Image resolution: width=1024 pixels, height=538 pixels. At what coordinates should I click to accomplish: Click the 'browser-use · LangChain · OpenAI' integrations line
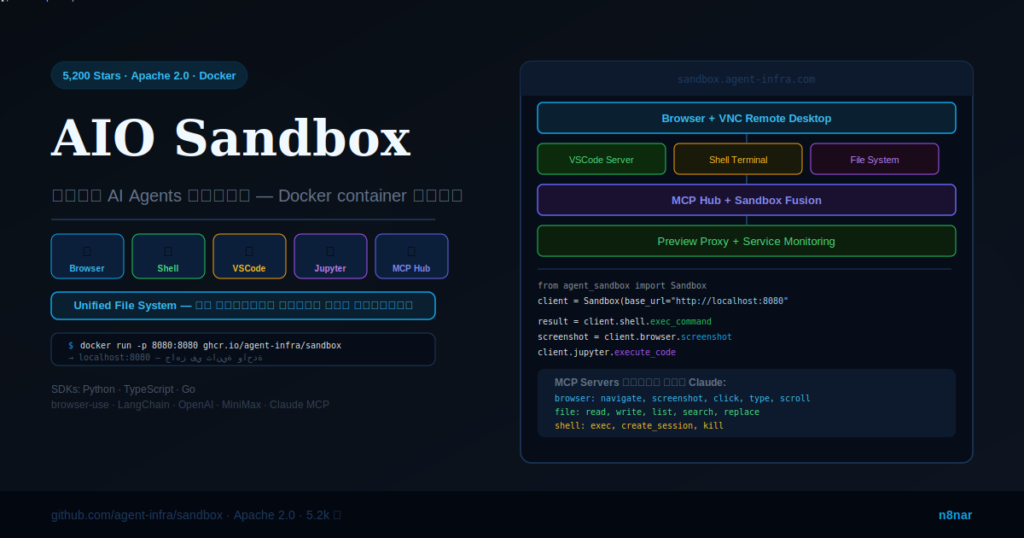[190, 405]
